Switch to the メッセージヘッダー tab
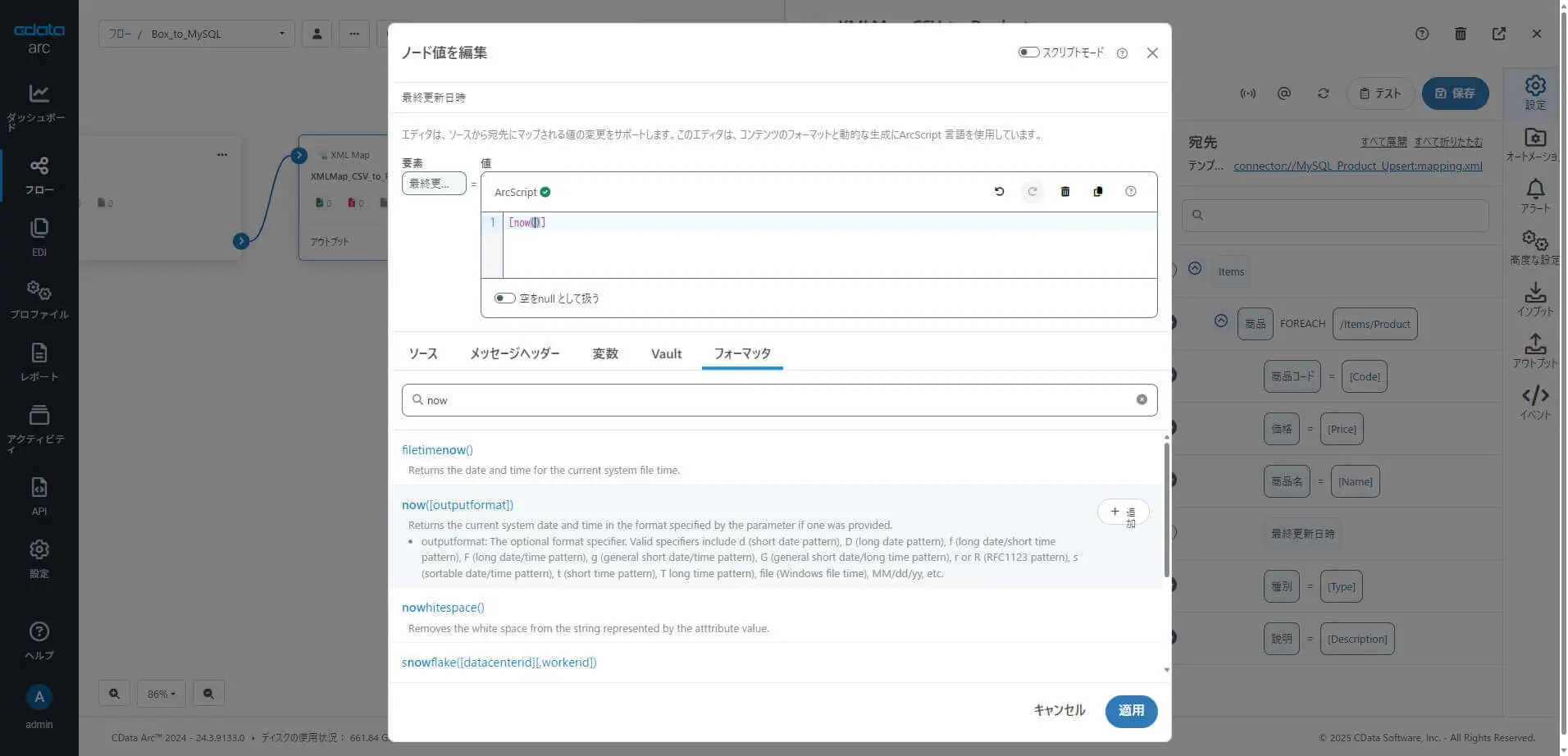Screen dimensions: 1568x756 point(515,353)
